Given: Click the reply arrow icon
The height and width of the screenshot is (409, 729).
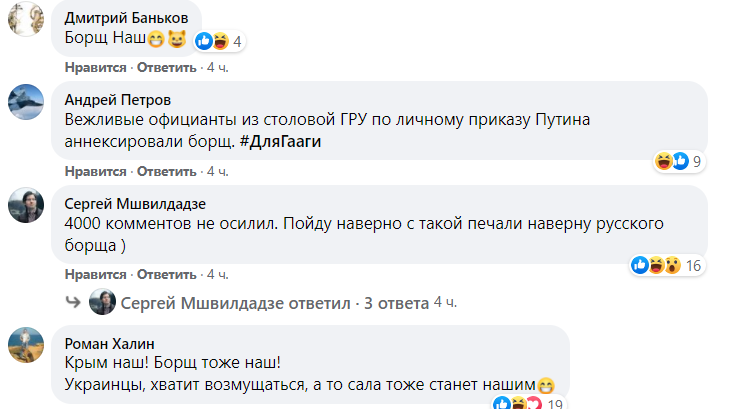Looking at the screenshot, I should (73, 302).
